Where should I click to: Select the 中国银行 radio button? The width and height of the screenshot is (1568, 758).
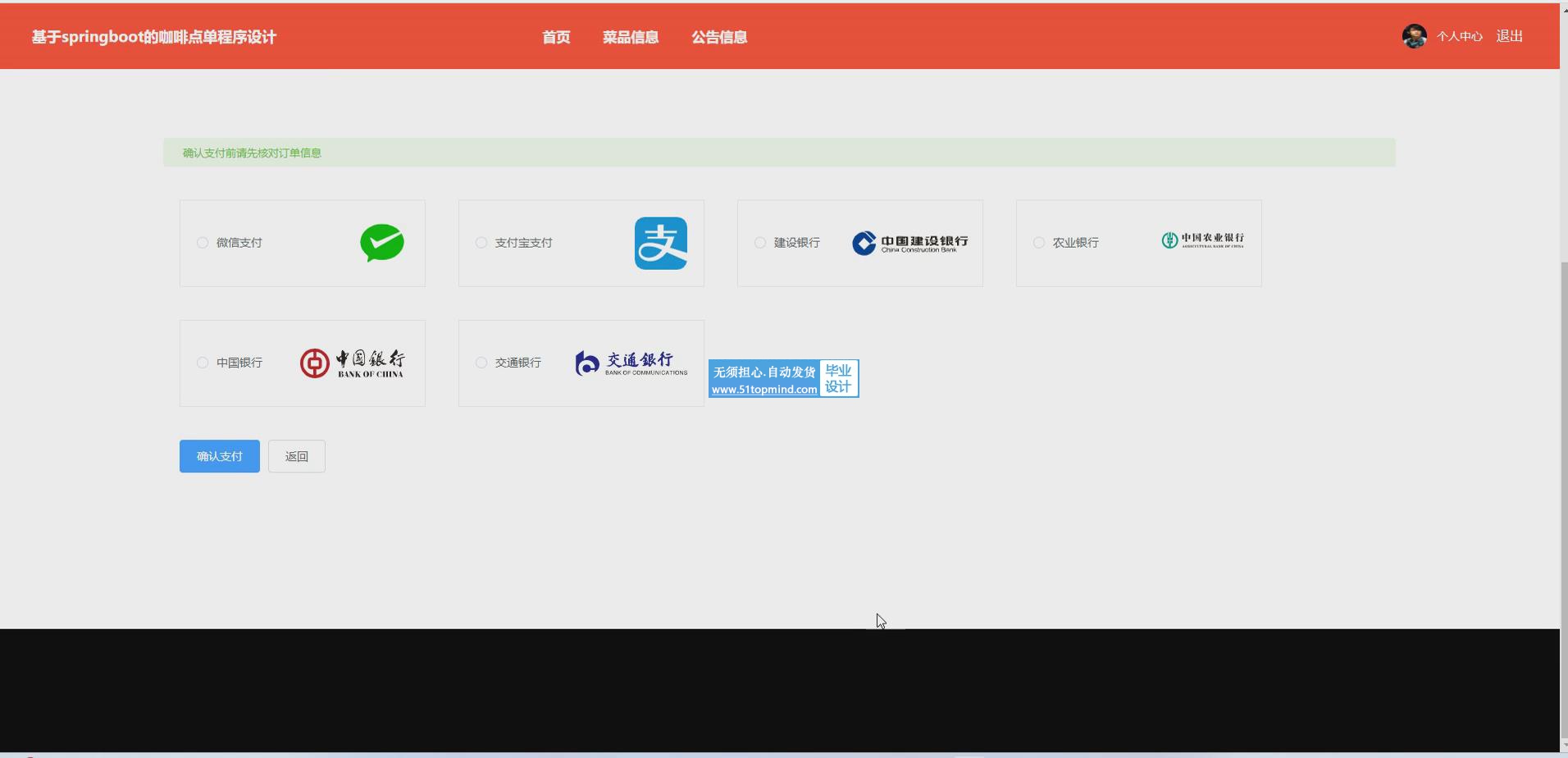click(203, 363)
